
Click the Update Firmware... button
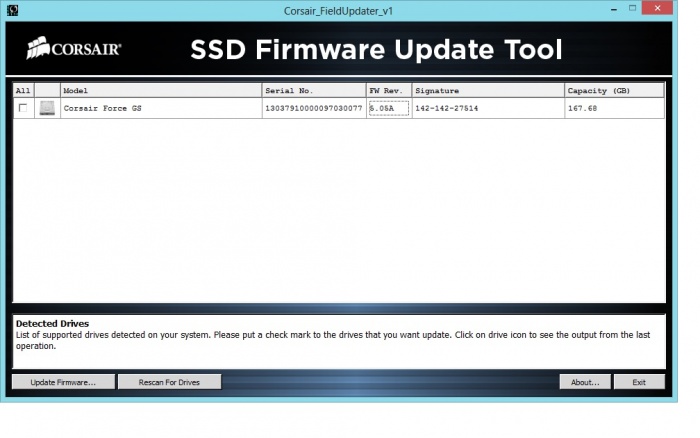click(x=63, y=382)
